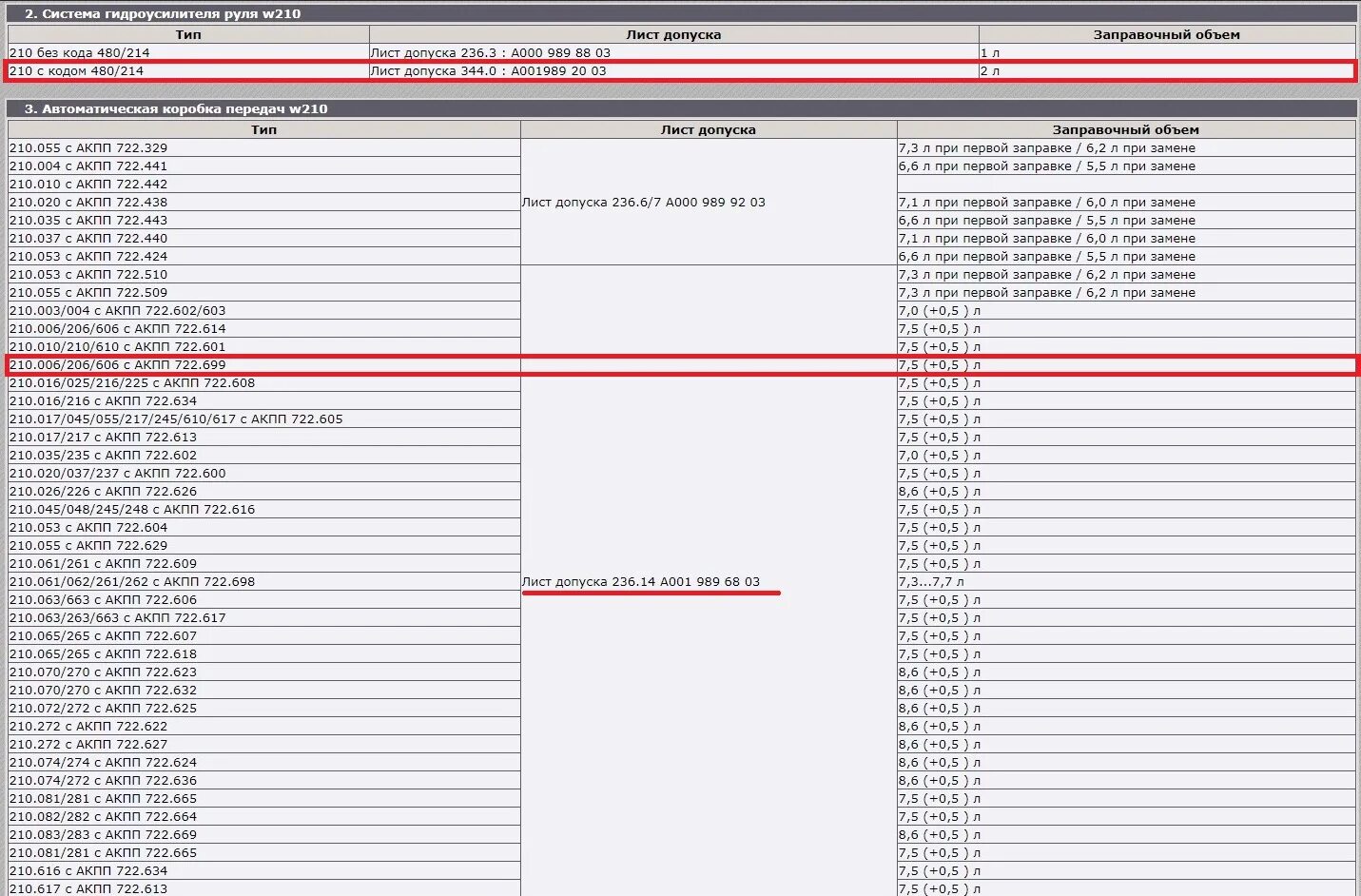Click cell '210.616 с АКПП 722.634'
The image size is (1361, 896).
[264, 870]
